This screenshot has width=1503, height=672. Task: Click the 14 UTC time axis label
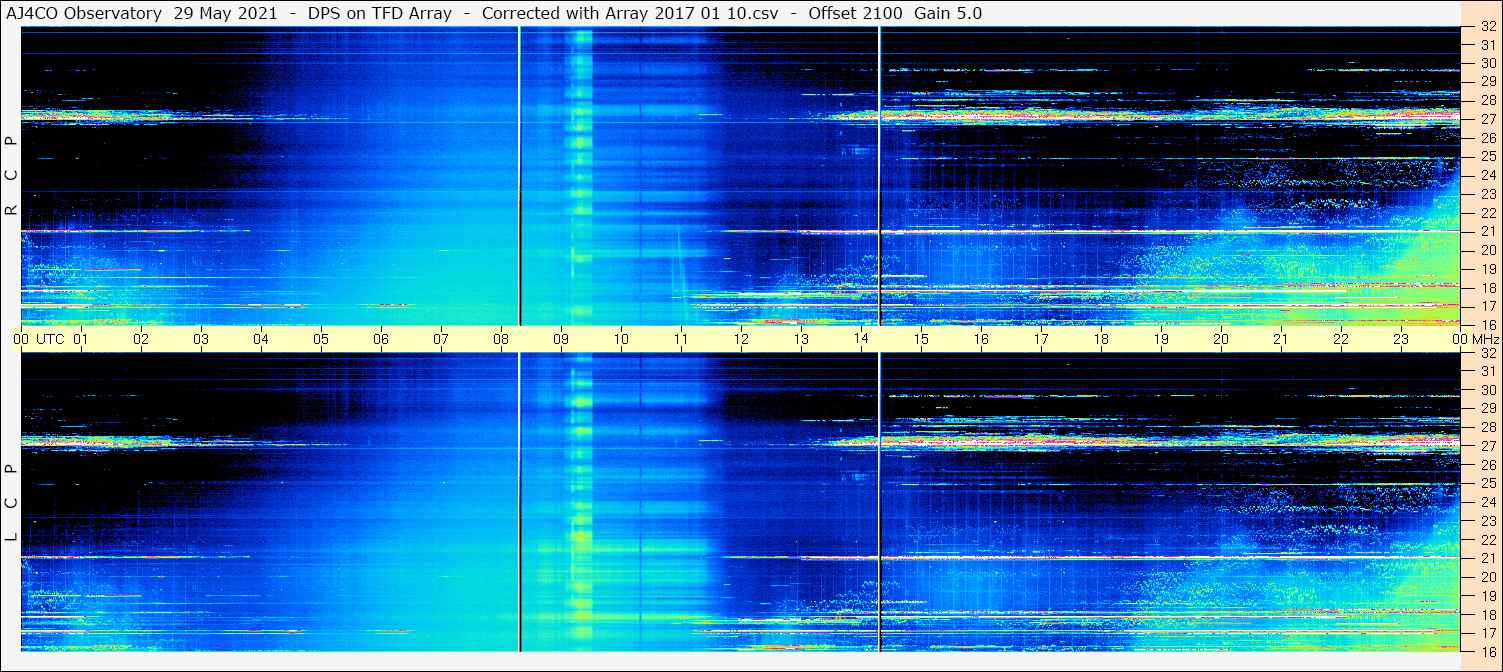click(861, 339)
